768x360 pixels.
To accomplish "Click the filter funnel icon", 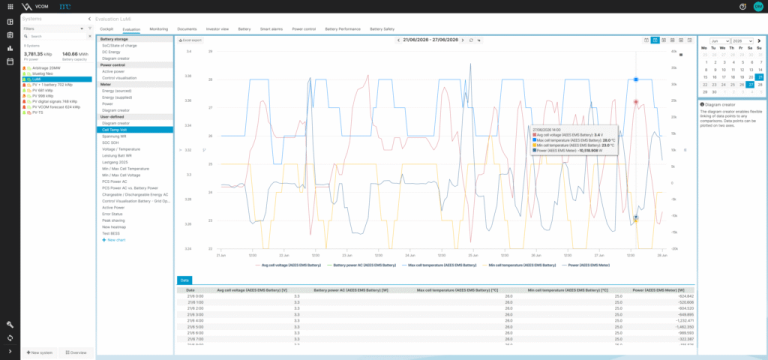I will coord(90,29).
